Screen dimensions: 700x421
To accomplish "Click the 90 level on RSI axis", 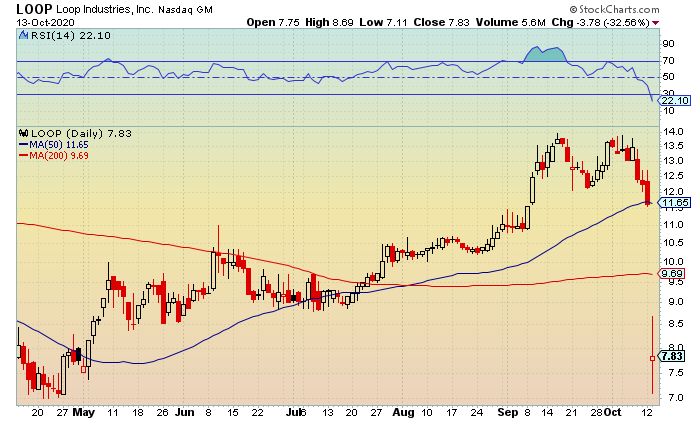I will pyautogui.click(x=669, y=44).
